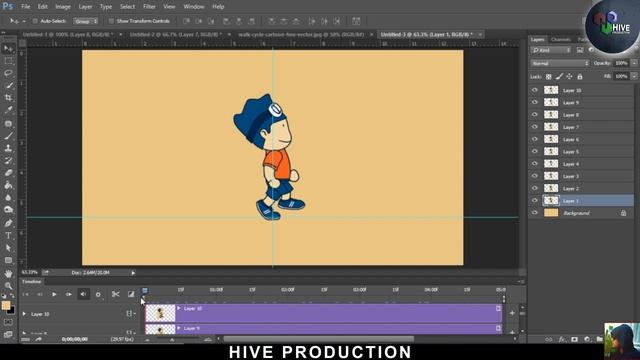Screen dimensions: 640x360
Task: Select the Eyedropper tool
Action: [x=8, y=110]
